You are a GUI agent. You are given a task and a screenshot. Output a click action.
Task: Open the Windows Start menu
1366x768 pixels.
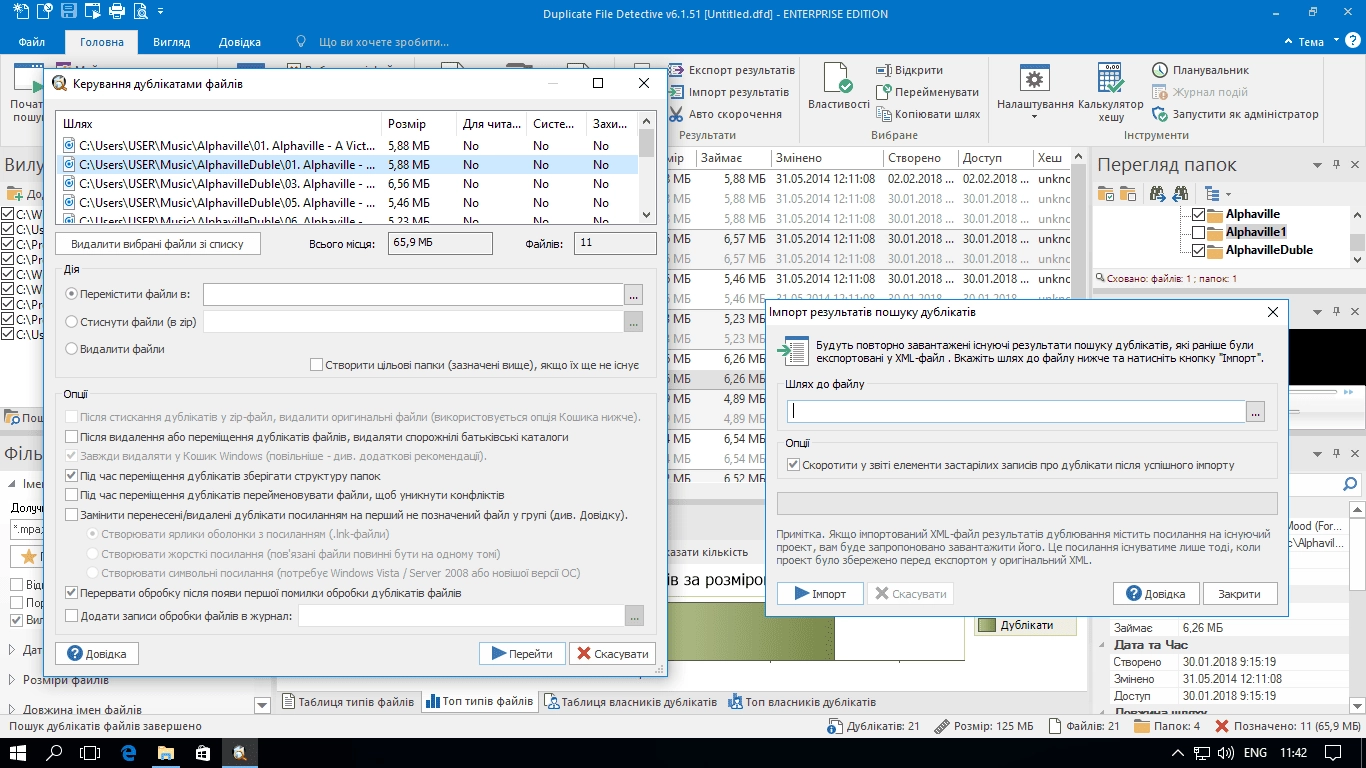click(18, 752)
